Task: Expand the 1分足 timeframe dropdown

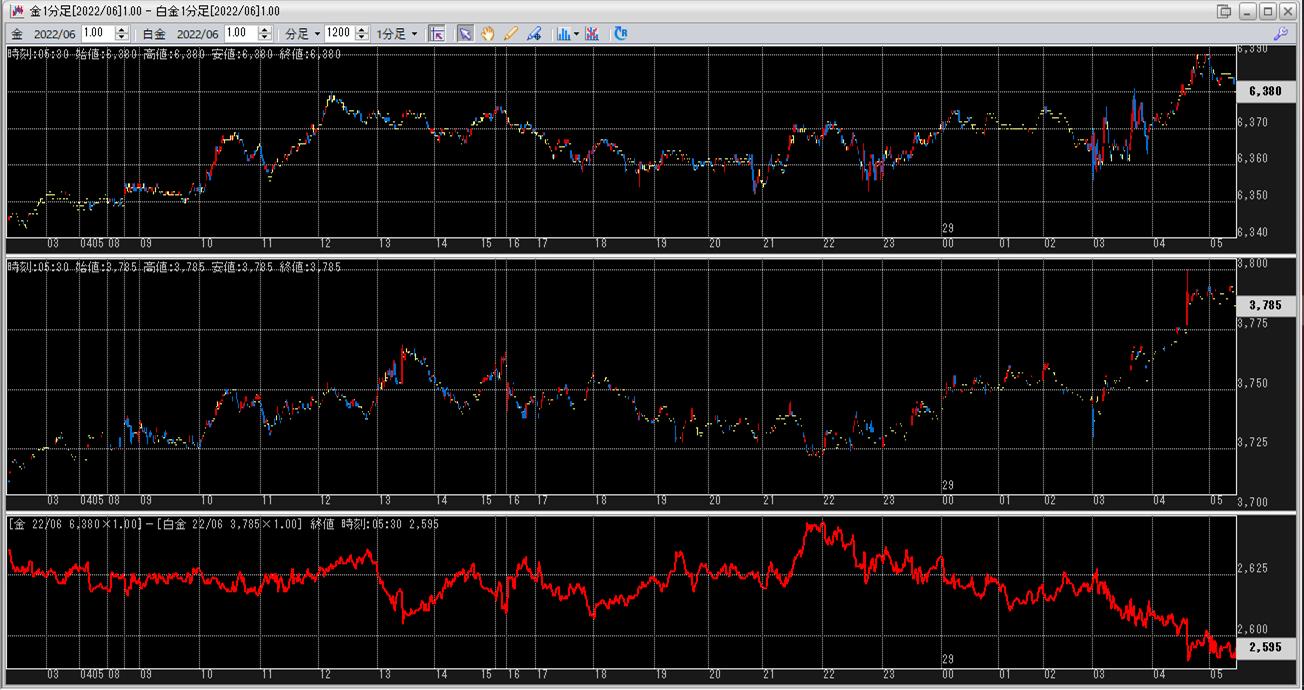Action: tap(398, 33)
